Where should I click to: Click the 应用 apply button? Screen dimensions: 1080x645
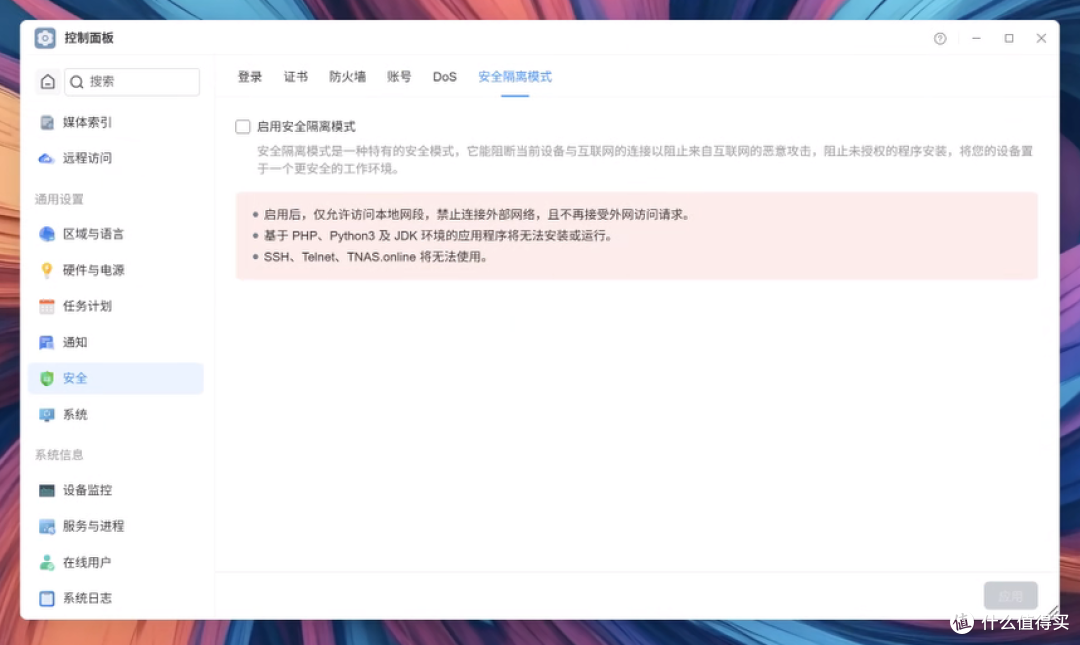1010,596
